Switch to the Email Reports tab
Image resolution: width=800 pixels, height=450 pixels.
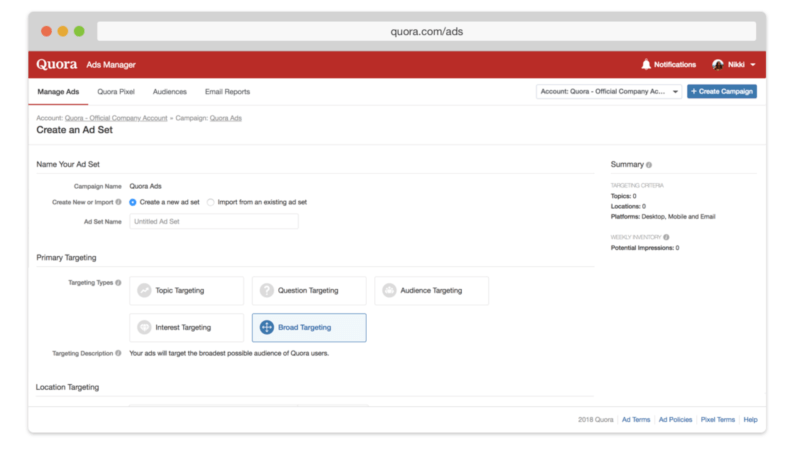228,92
